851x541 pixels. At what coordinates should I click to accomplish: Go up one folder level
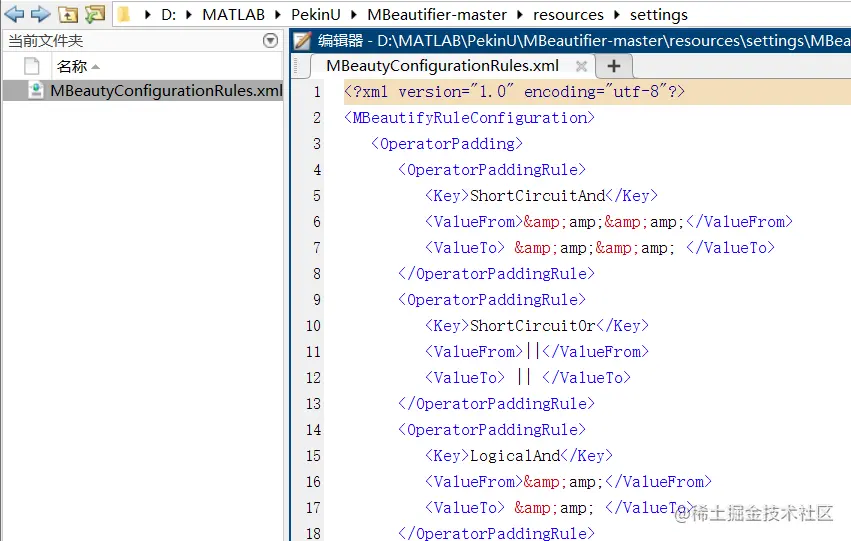pos(68,14)
